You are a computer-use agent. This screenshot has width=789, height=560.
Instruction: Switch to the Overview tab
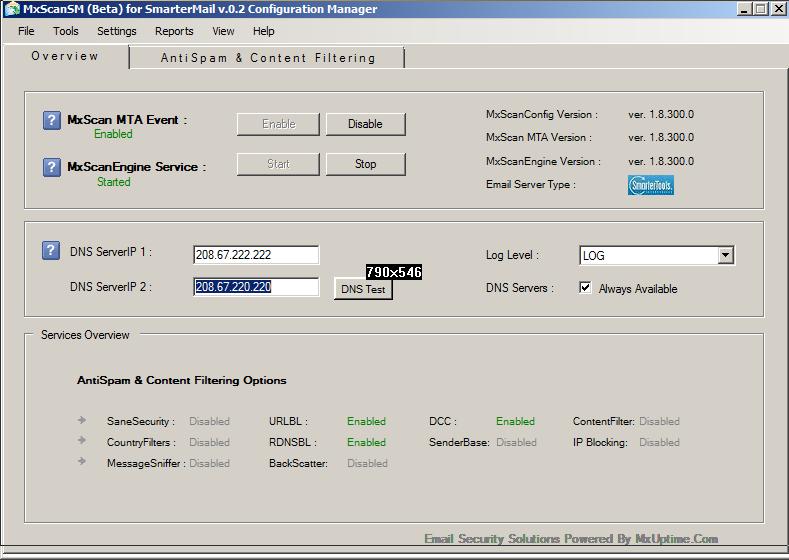(x=65, y=56)
